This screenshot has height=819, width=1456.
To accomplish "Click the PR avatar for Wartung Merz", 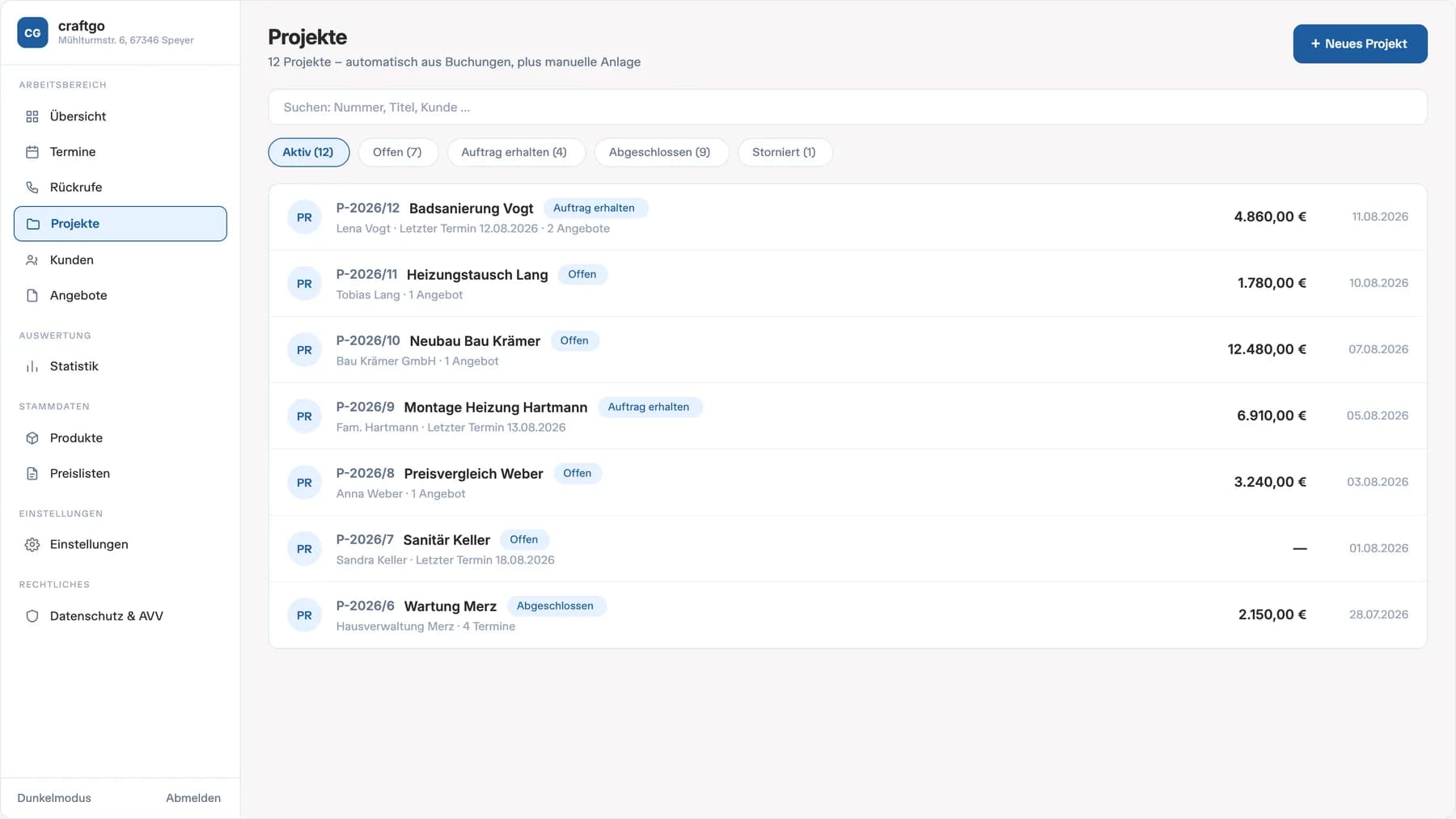I will pyautogui.click(x=304, y=615).
